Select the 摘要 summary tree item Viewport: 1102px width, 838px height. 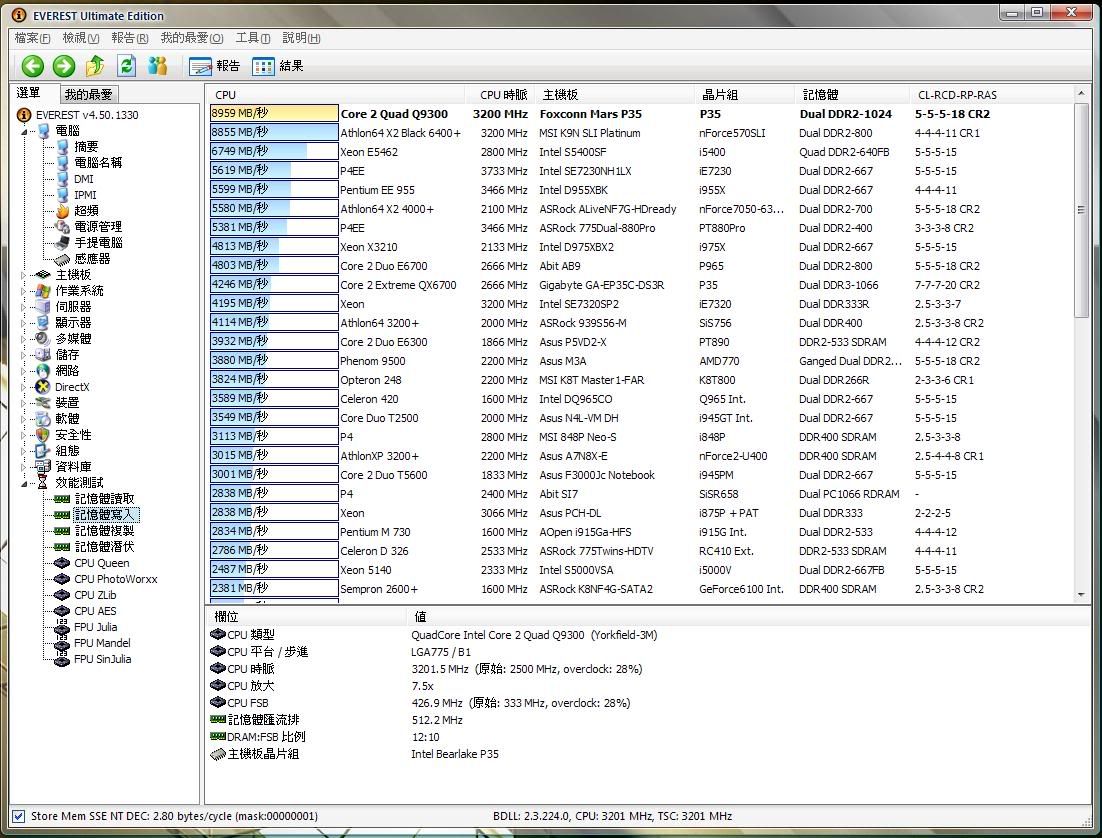tap(86, 147)
